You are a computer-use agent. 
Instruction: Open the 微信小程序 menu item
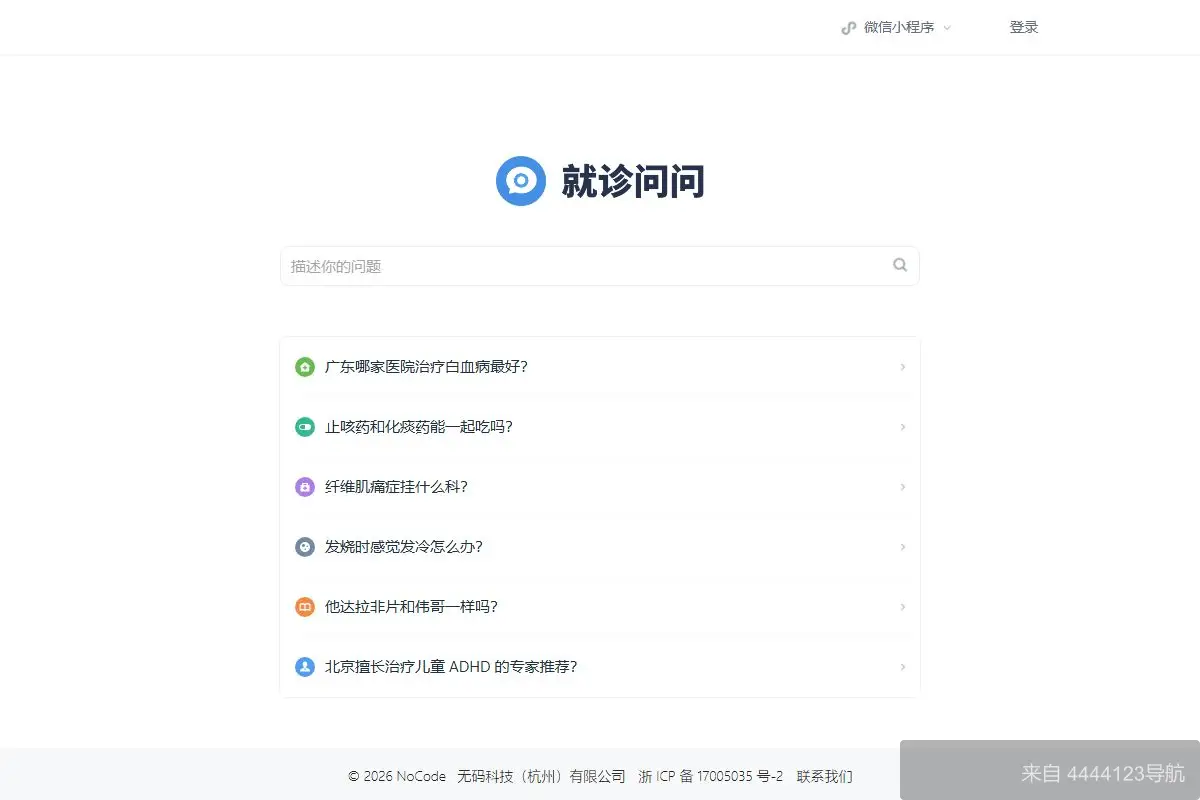point(896,28)
